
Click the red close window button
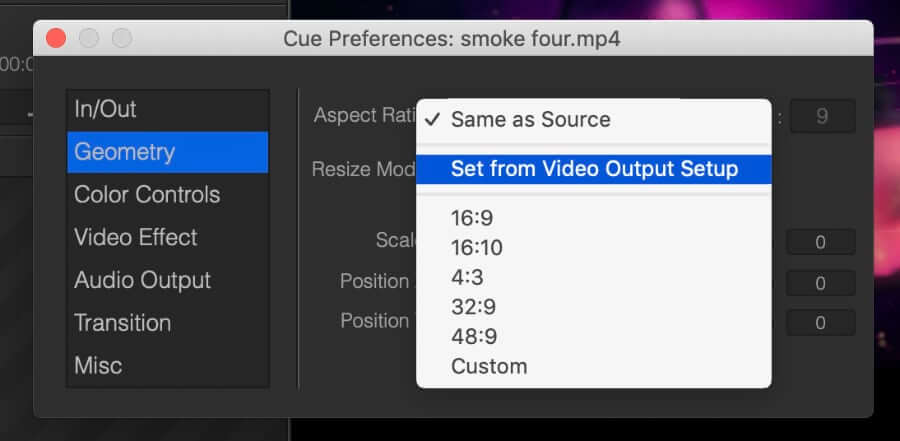tap(56, 38)
